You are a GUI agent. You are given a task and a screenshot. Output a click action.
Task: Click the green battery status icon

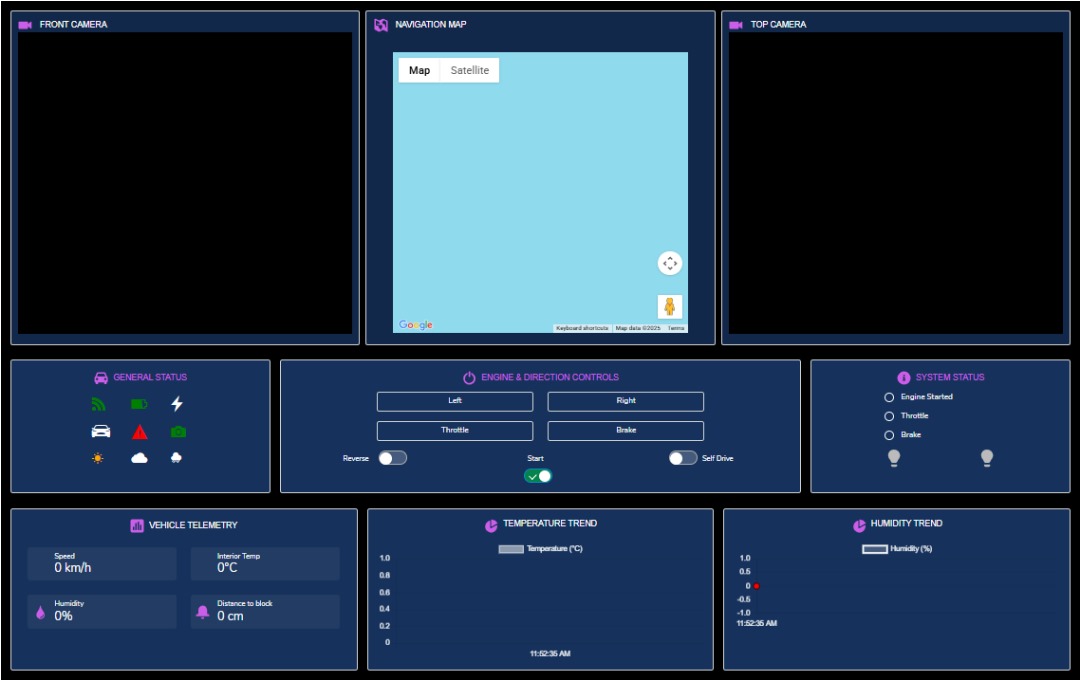139,405
